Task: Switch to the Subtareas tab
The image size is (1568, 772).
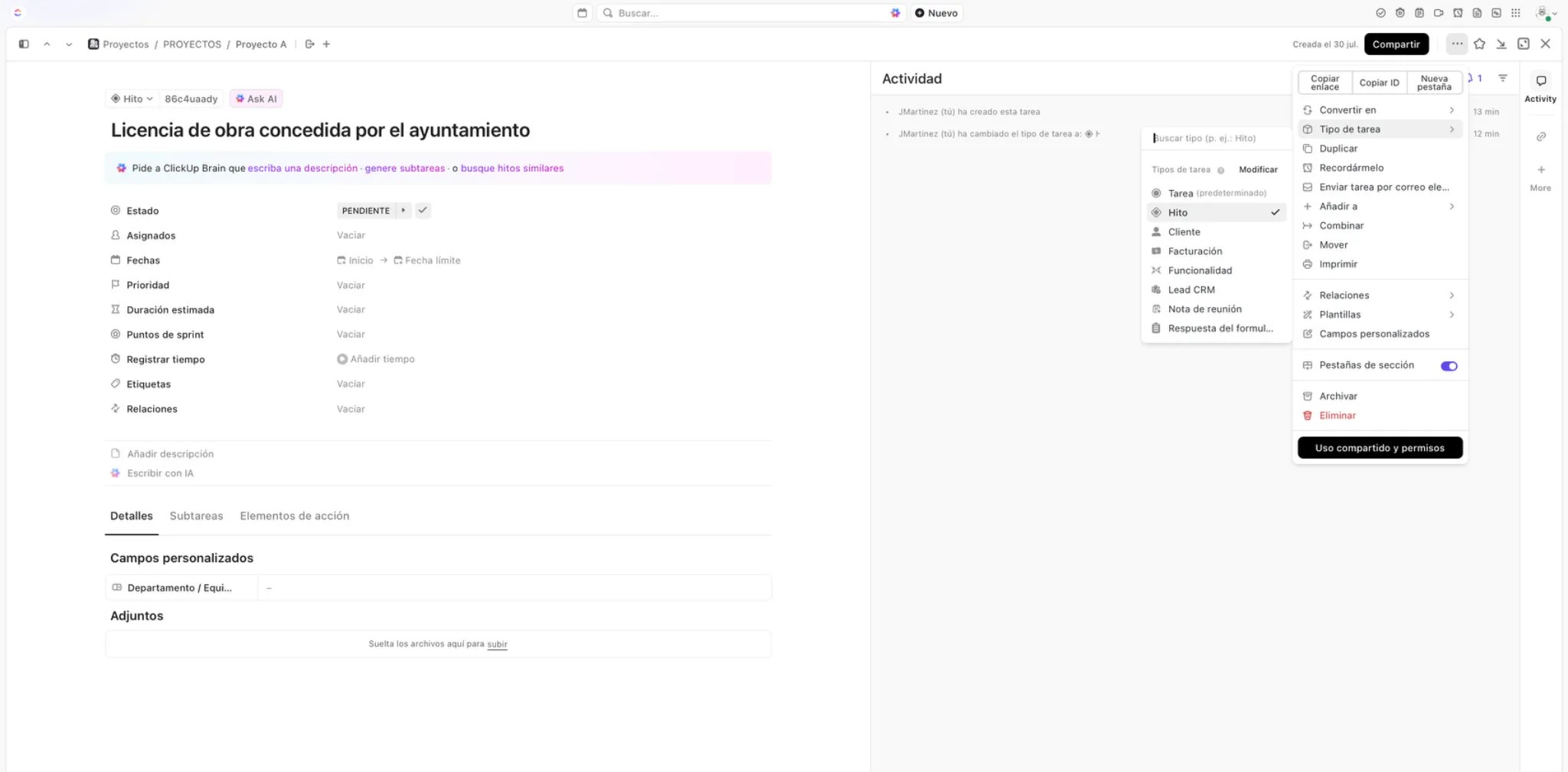Action: point(196,515)
